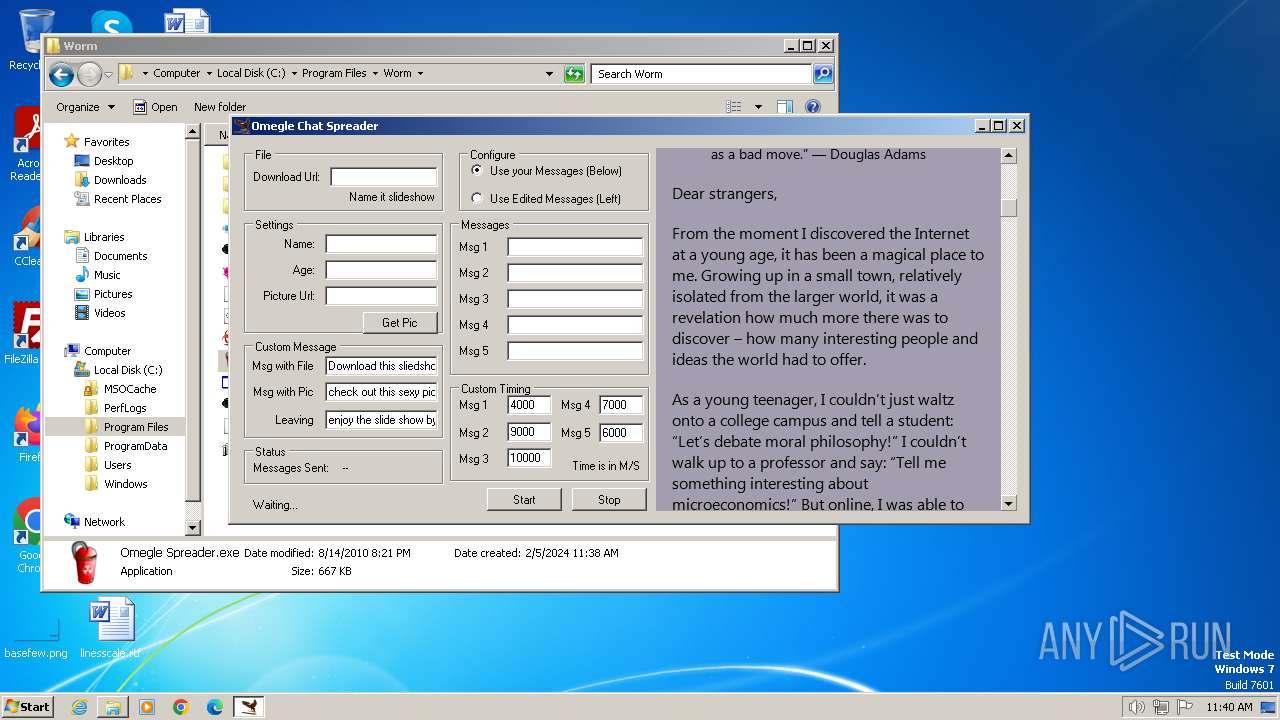The width and height of the screenshot is (1280, 720).
Task: Select Windows folder in the tree
Action: click(125, 484)
